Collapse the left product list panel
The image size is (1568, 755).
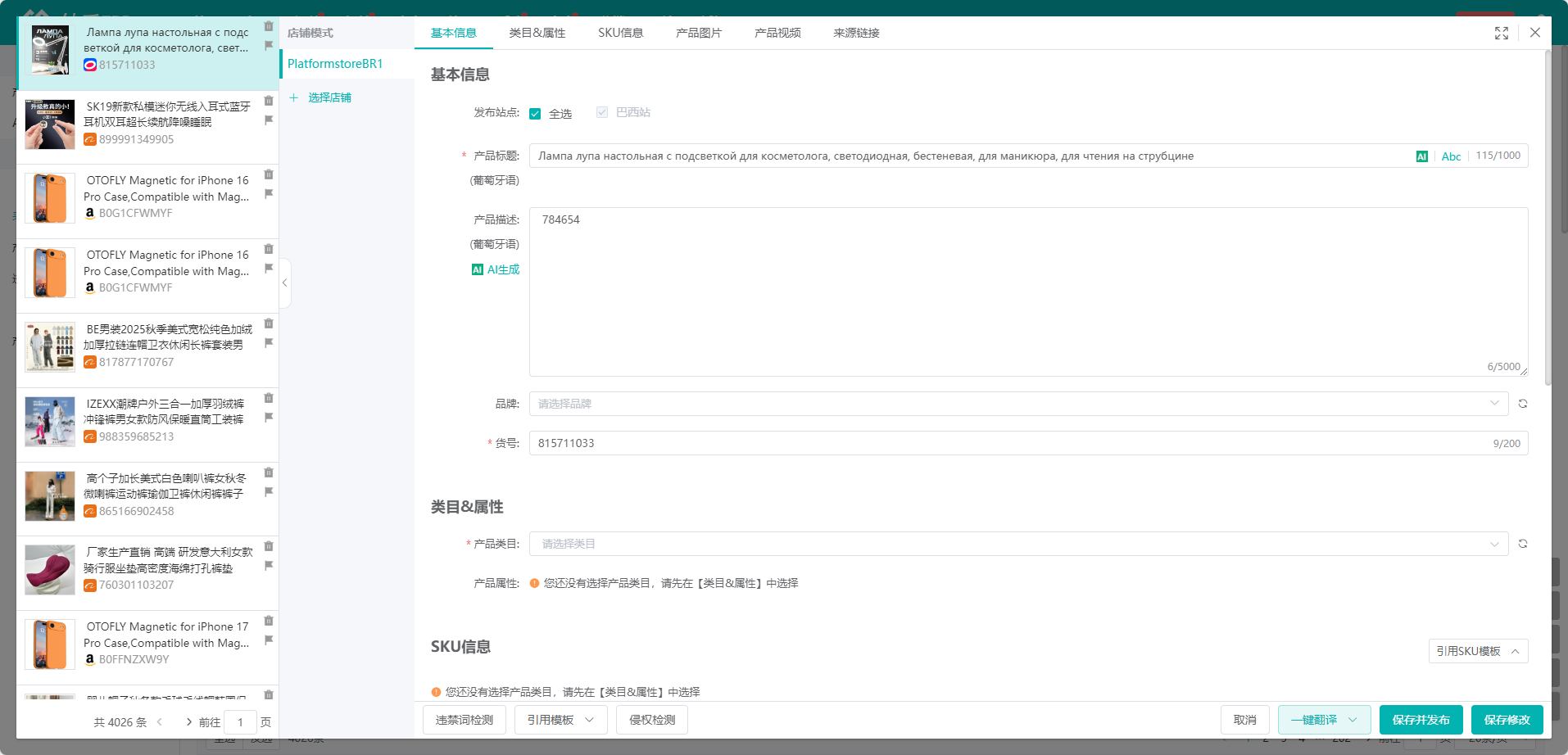tap(284, 283)
